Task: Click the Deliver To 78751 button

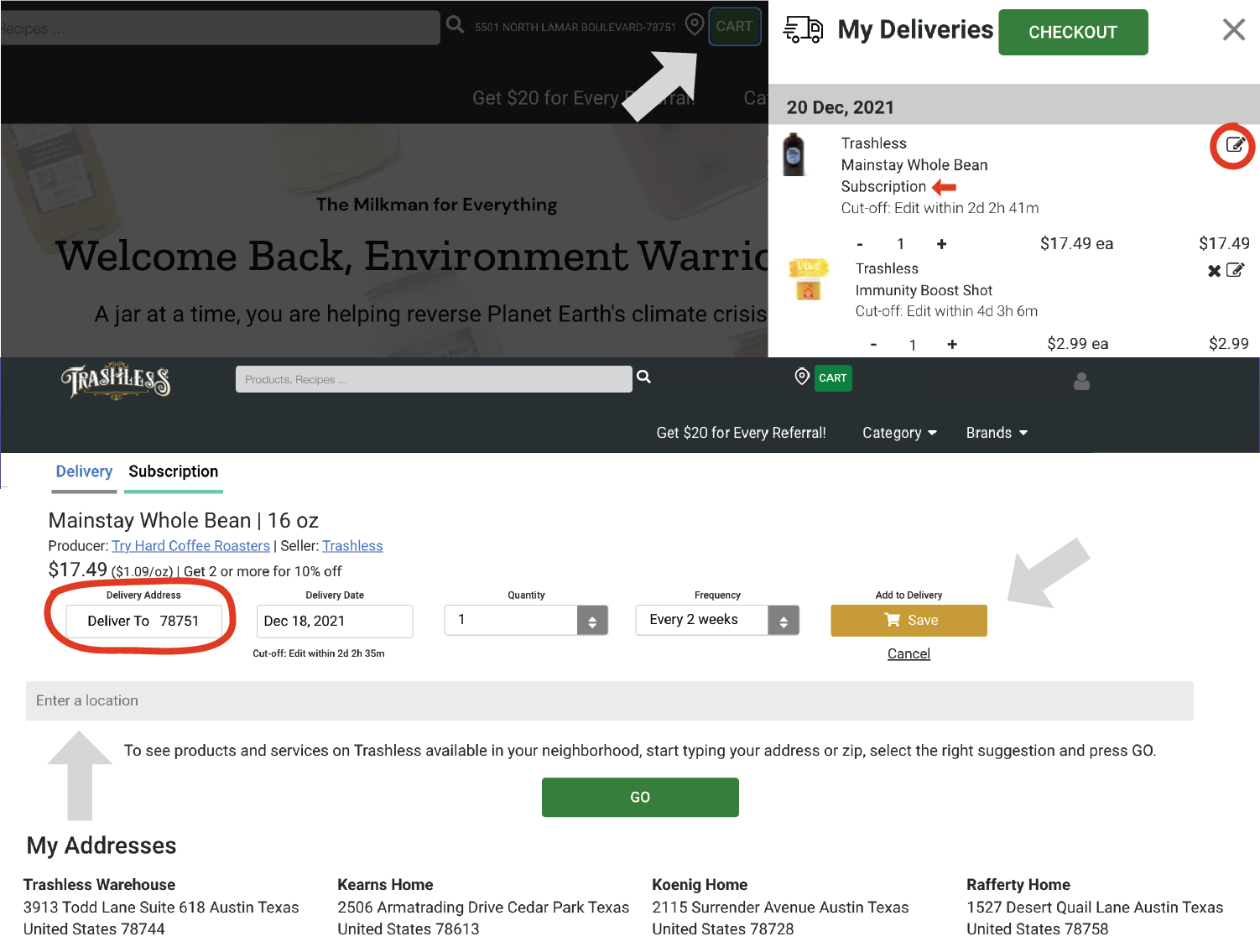Action: point(143,621)
